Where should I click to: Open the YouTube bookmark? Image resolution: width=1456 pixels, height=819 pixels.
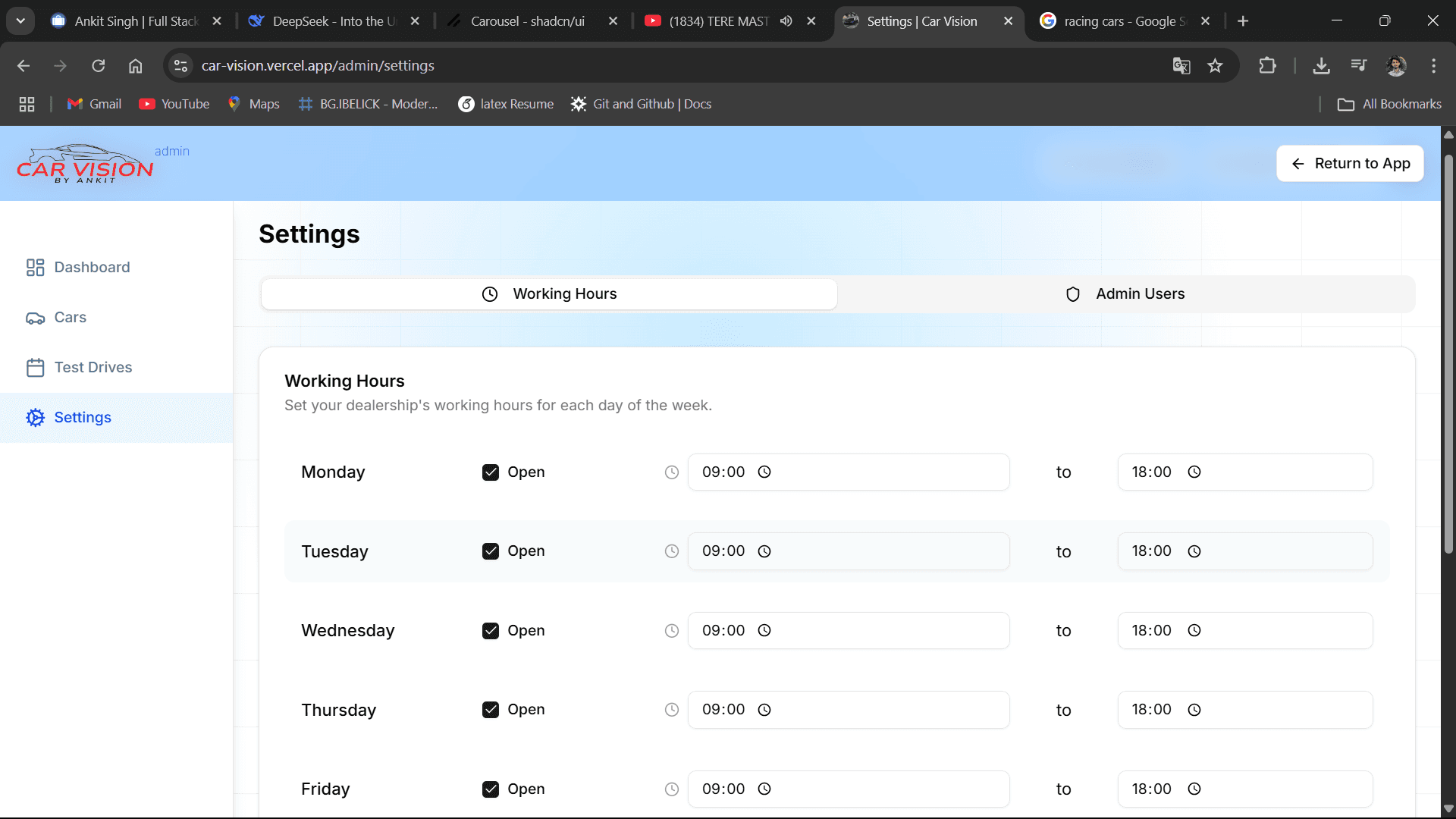click(174, 104)
